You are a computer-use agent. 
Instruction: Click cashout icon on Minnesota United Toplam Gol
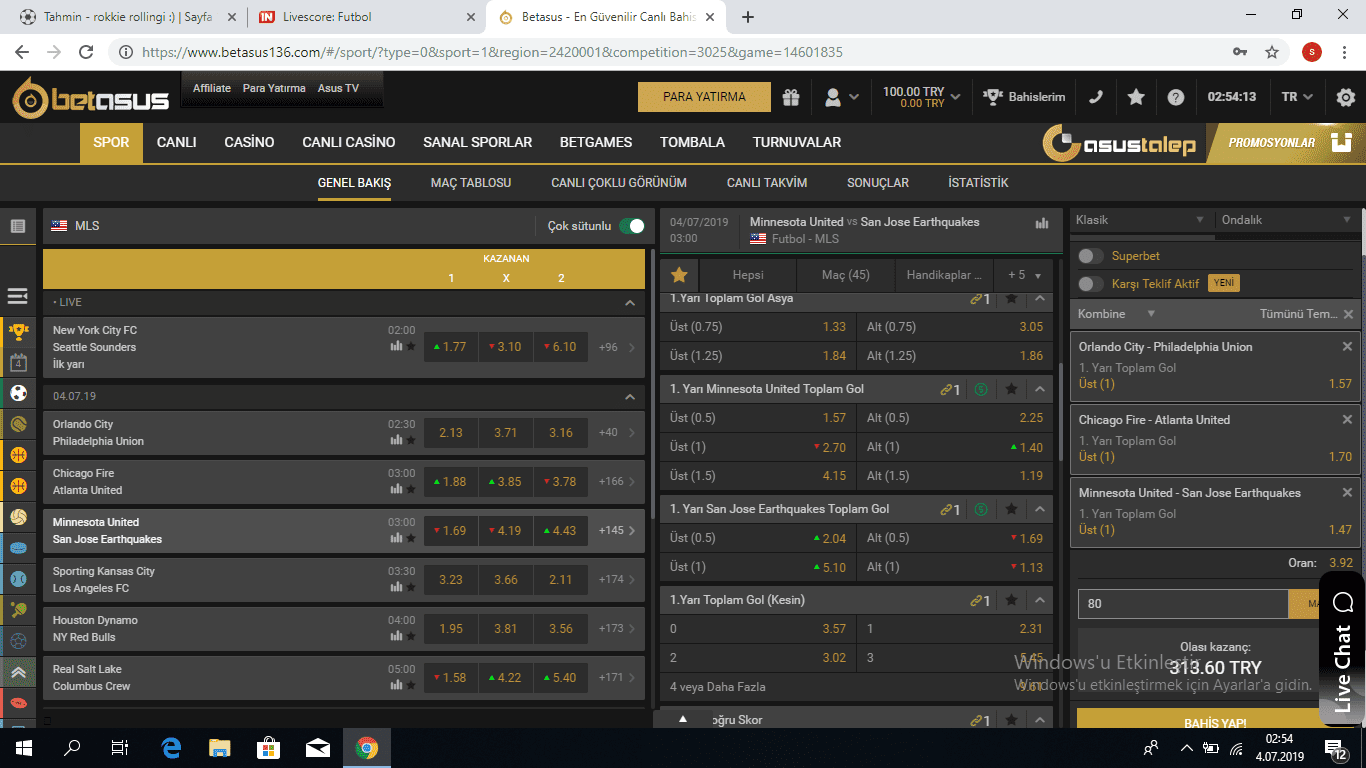point(980,389)
